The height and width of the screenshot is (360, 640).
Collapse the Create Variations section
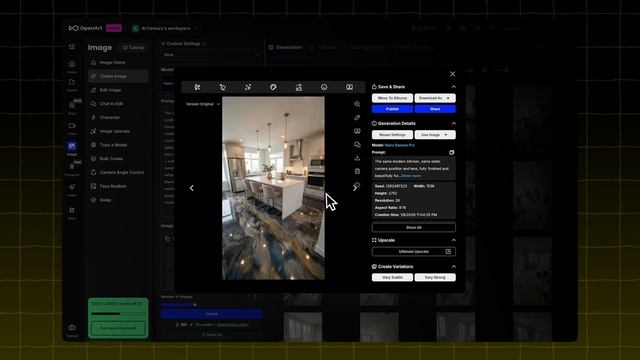[453, 267]
